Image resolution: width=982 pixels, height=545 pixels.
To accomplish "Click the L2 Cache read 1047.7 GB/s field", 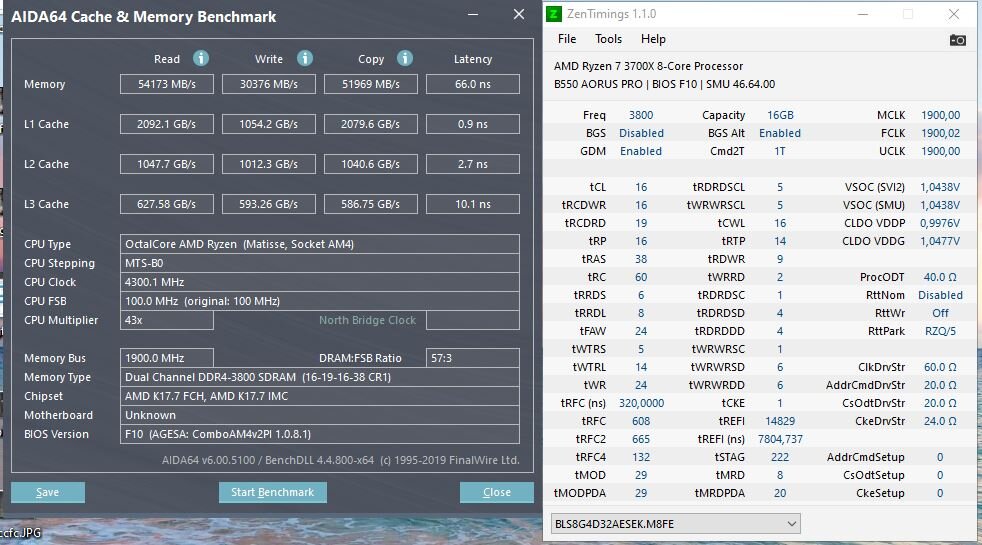I will 167,164.
